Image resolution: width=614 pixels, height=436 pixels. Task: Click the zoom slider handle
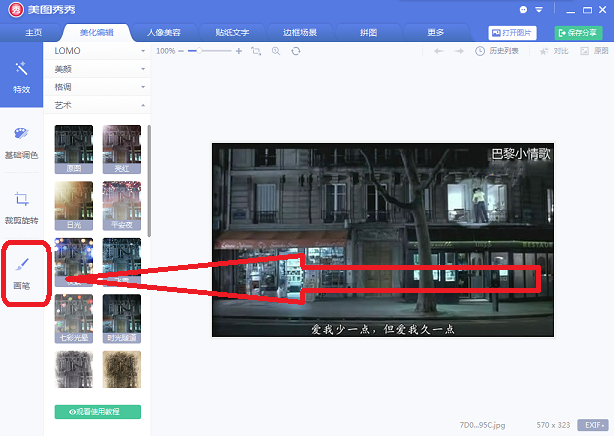pyautogui.click(x=199, y=51)
